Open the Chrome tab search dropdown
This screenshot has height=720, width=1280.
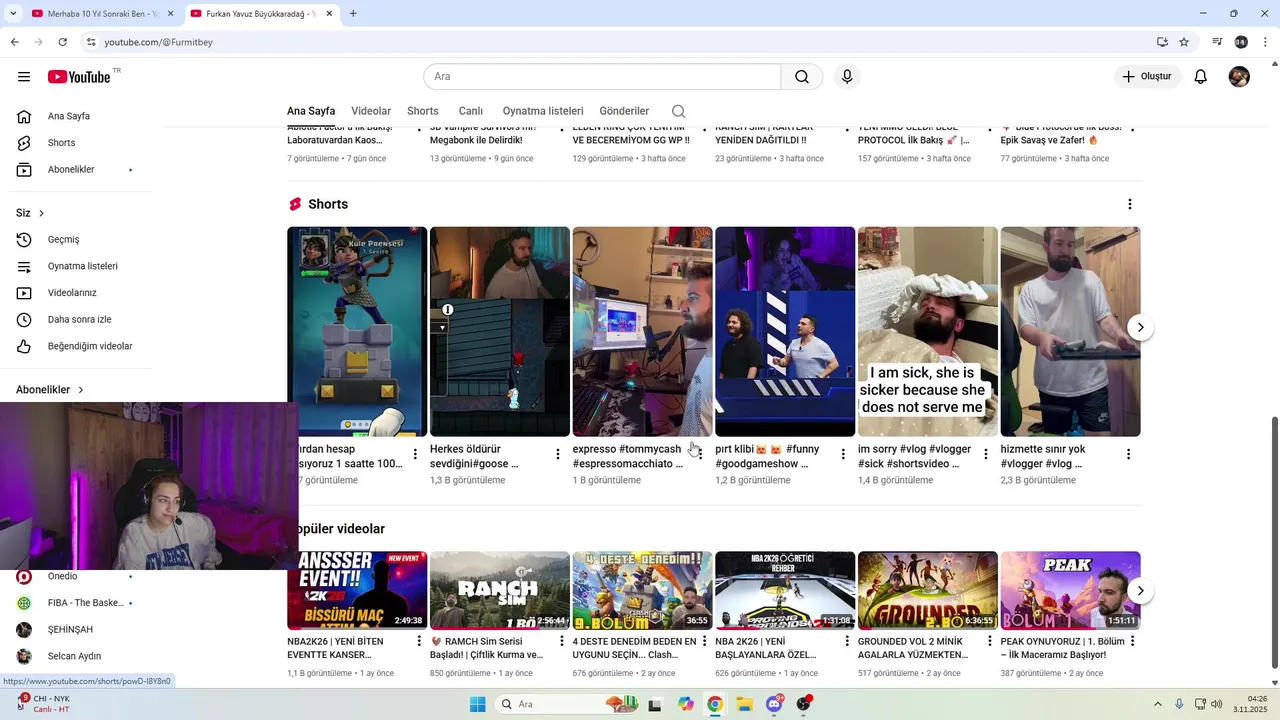tap(13, 14)
